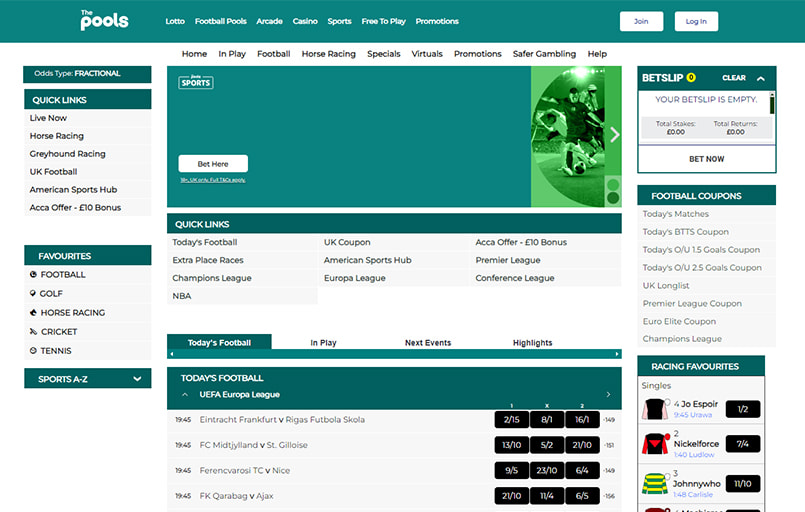Collapse the Betslip panel chevron
The width and height of the screenshot is (805, 512).
pos(761,78)
